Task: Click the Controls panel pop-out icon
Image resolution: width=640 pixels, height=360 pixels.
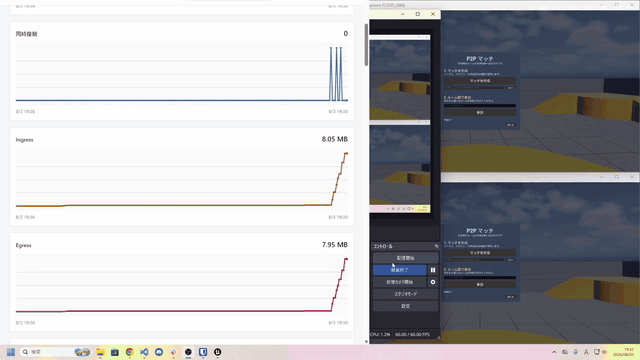Action: click(x=436, y=246)
